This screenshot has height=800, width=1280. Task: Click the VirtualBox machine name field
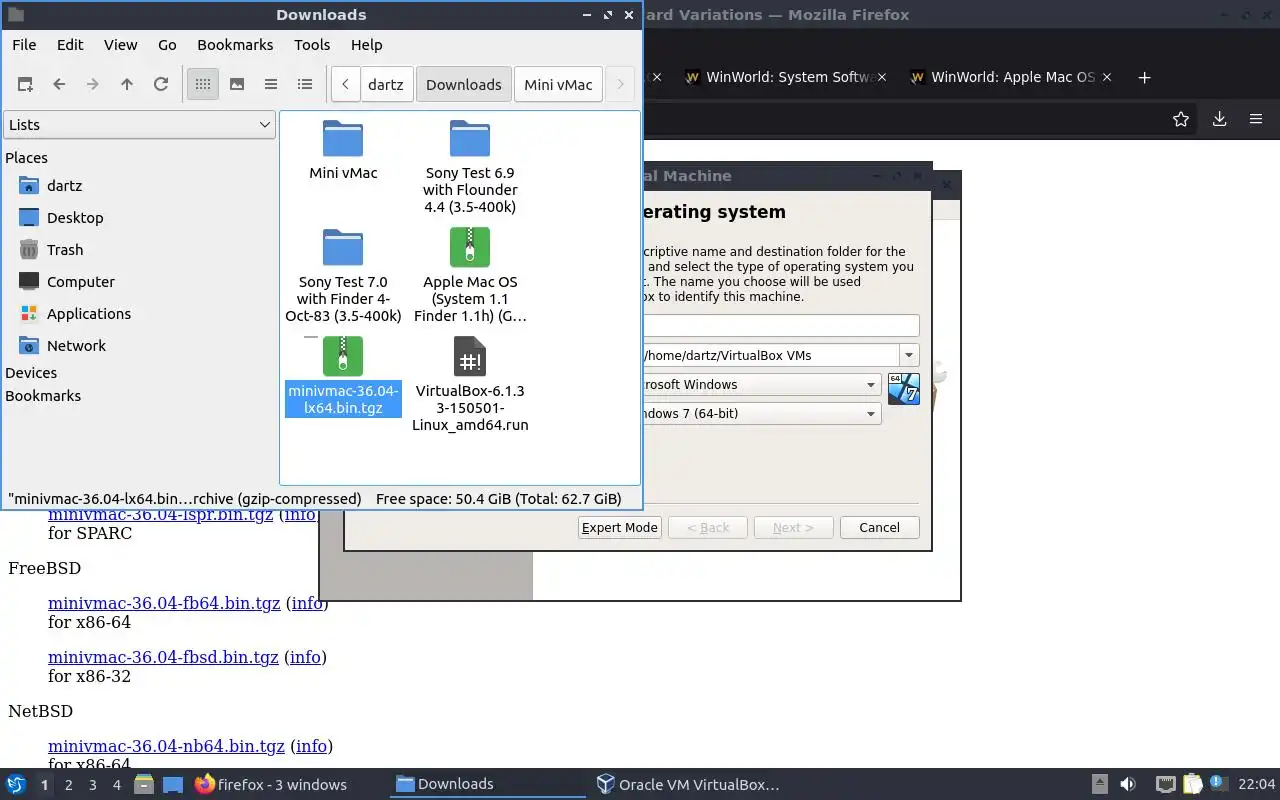click(780, 325)
